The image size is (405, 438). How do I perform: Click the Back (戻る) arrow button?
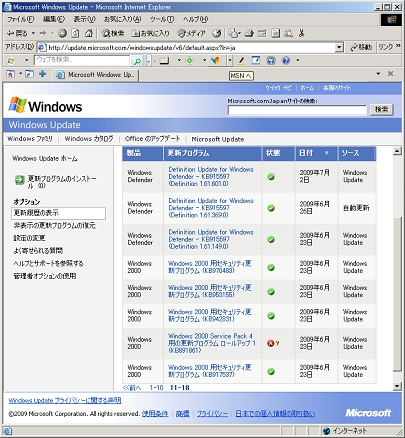(x=17, y=33)
